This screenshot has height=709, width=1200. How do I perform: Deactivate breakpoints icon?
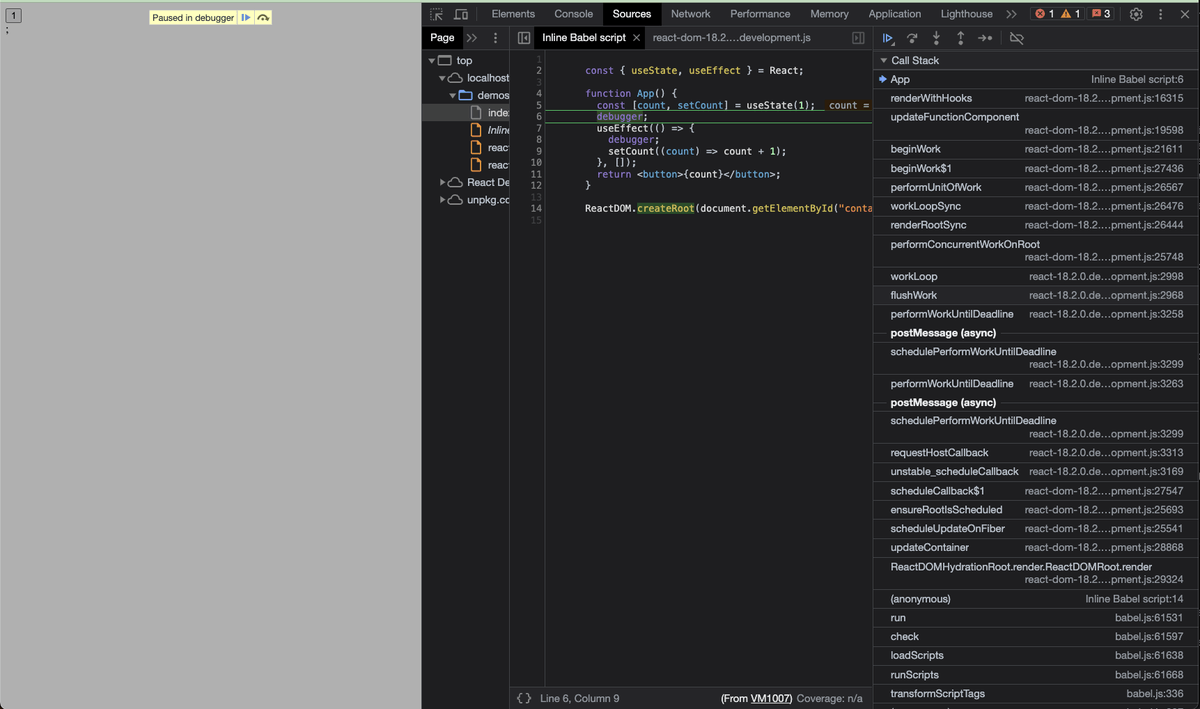point(1017,38)
